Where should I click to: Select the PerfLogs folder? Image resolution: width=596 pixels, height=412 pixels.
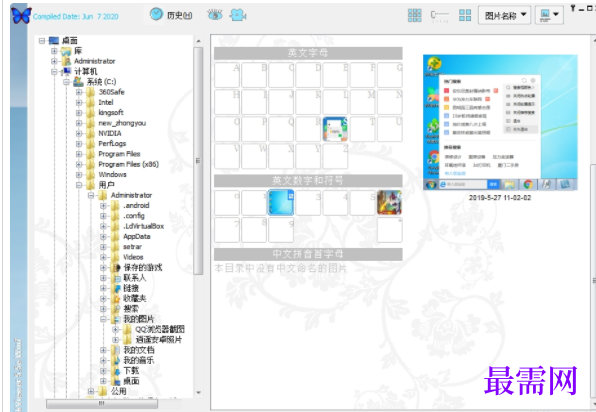pos(112,144)
